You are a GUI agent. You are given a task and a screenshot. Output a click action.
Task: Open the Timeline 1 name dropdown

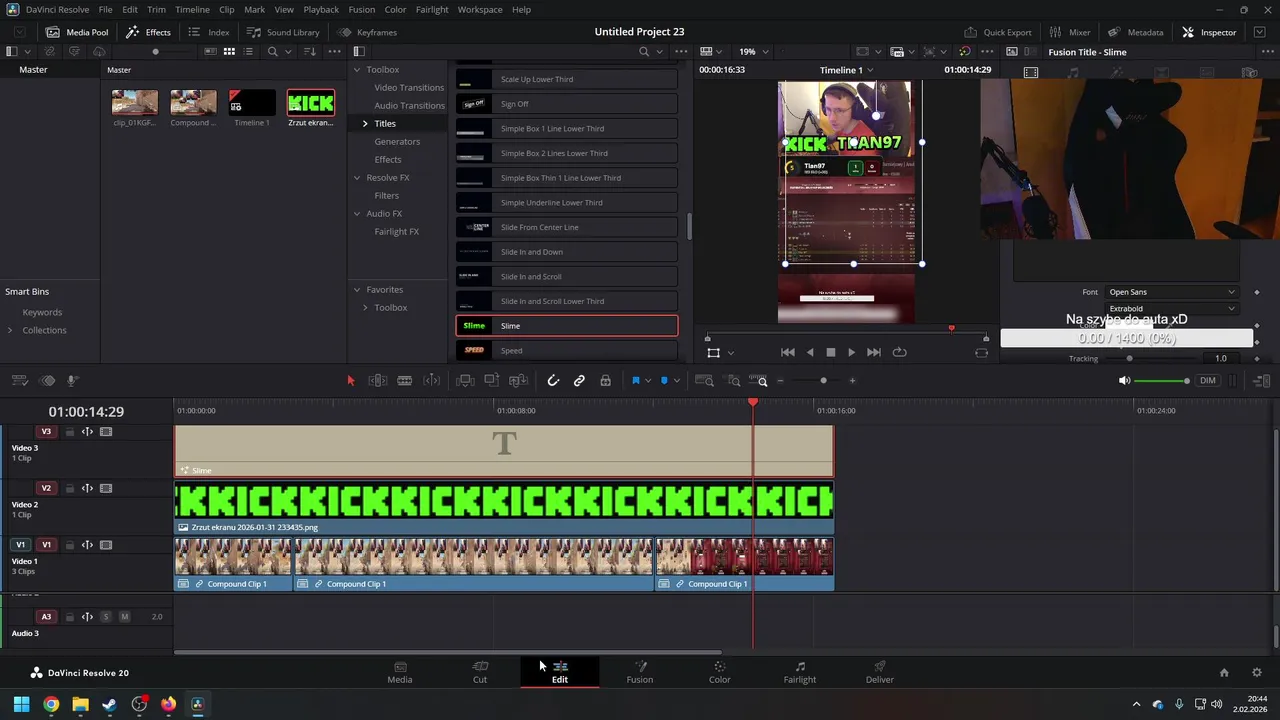point(846,70)
